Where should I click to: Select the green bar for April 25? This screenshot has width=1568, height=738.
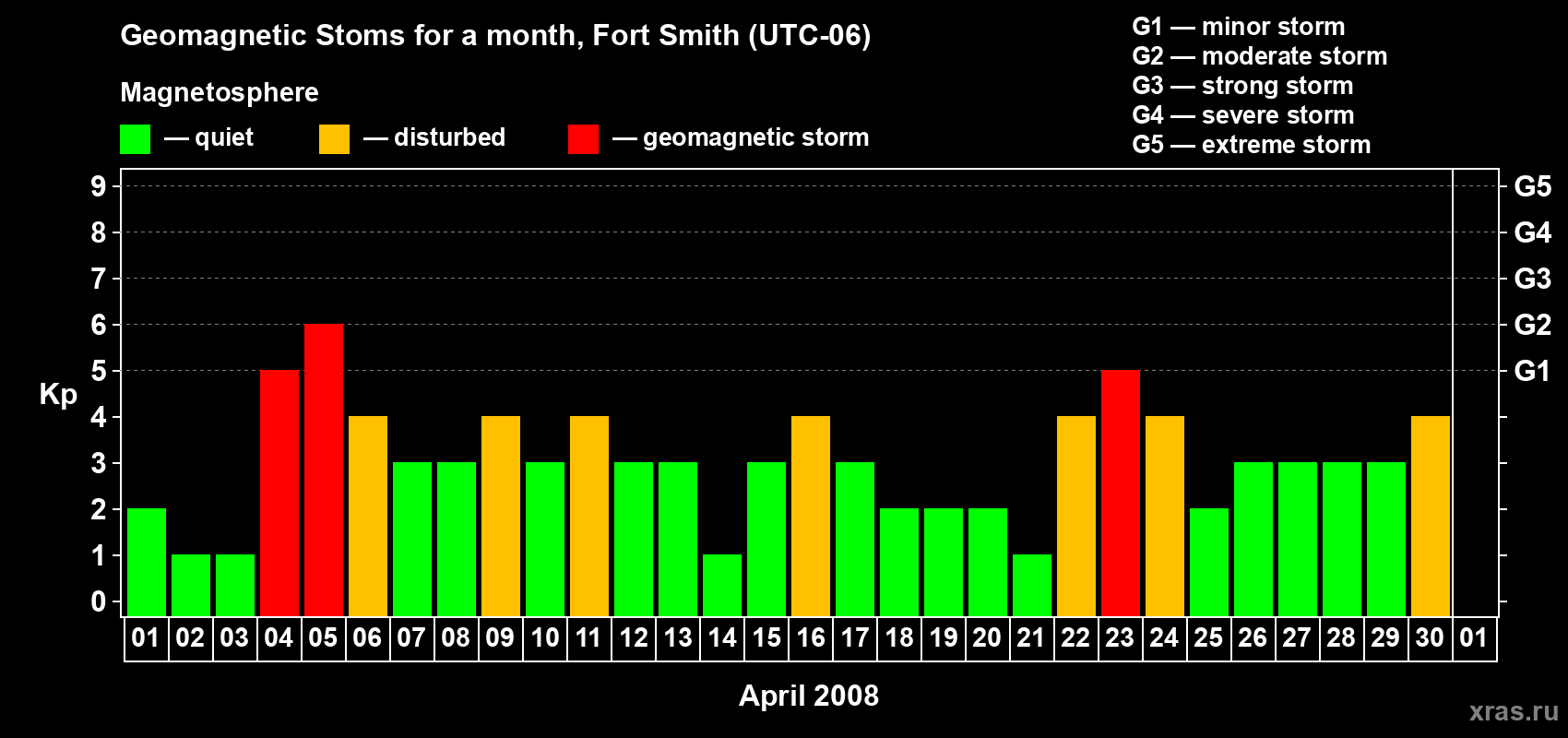point(1209,563)
